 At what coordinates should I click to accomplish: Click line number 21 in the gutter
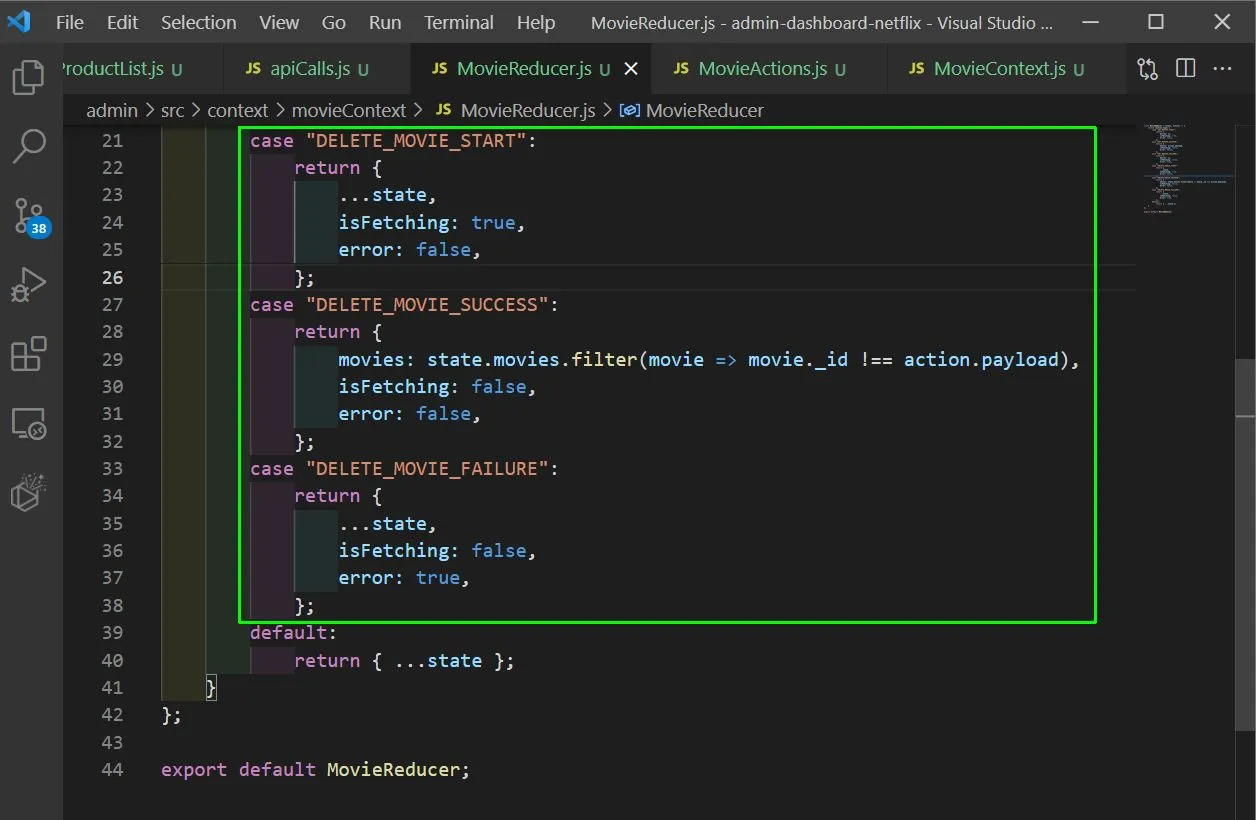pos(112,141)
